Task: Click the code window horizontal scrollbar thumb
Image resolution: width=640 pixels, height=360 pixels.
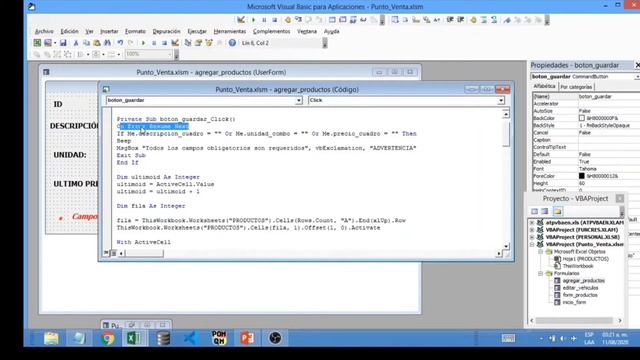Action: point(144,253)
